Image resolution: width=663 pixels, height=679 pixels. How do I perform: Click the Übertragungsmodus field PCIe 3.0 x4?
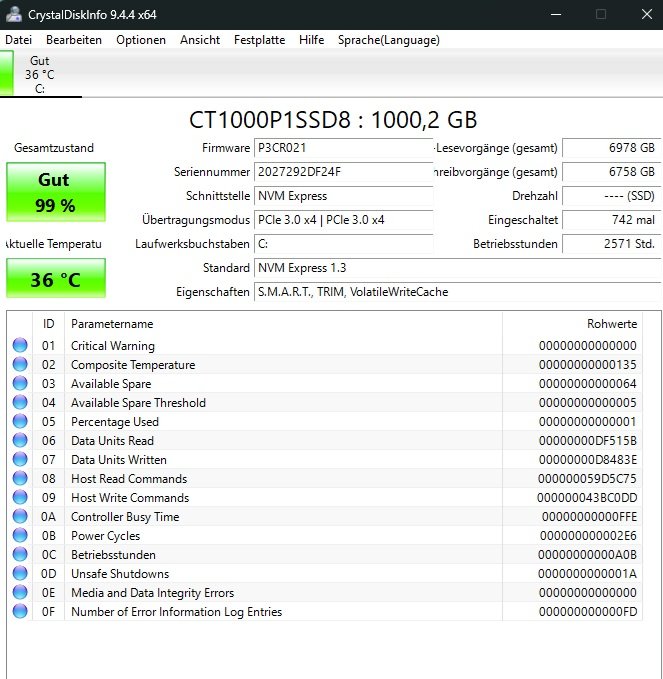point(343,220)
